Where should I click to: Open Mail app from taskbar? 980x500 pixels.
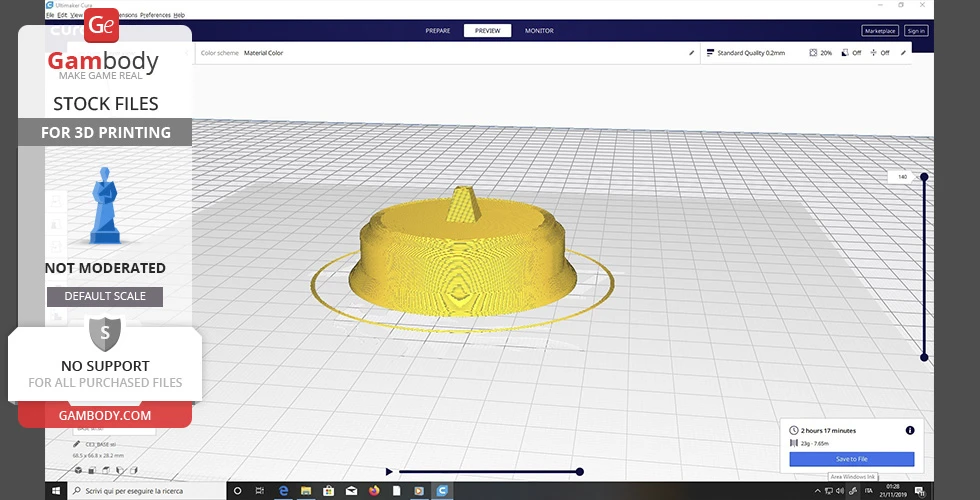[351, 491]
